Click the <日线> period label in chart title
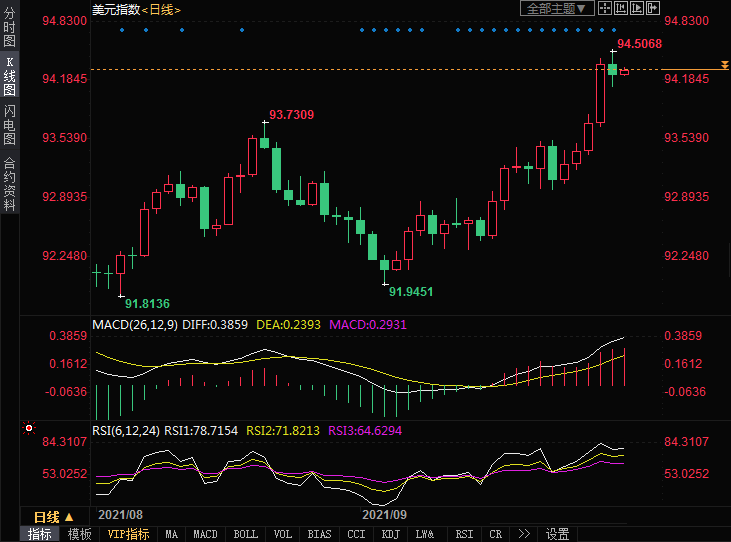Screen dimensions: 731x542 point(162,9)
